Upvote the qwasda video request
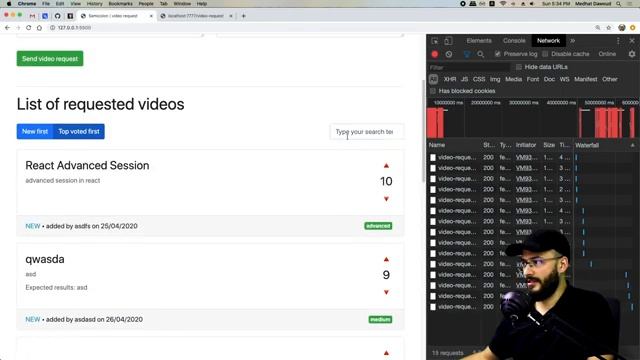640x360 pixels. (386, 259)
